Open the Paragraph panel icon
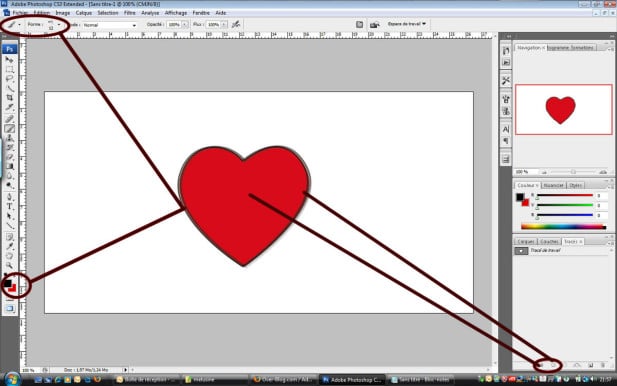617x386 pixels. [506, 141]
